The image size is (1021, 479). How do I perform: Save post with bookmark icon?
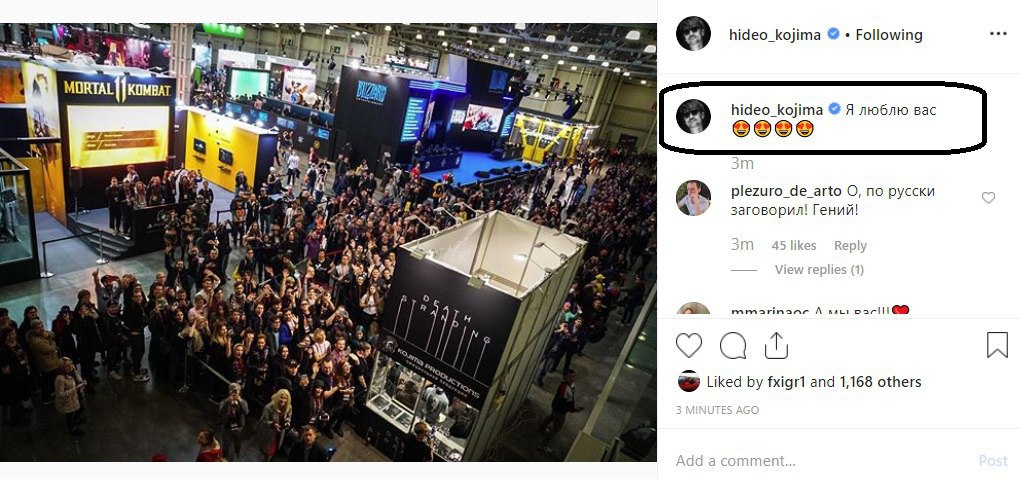click(x=997, y=345)
